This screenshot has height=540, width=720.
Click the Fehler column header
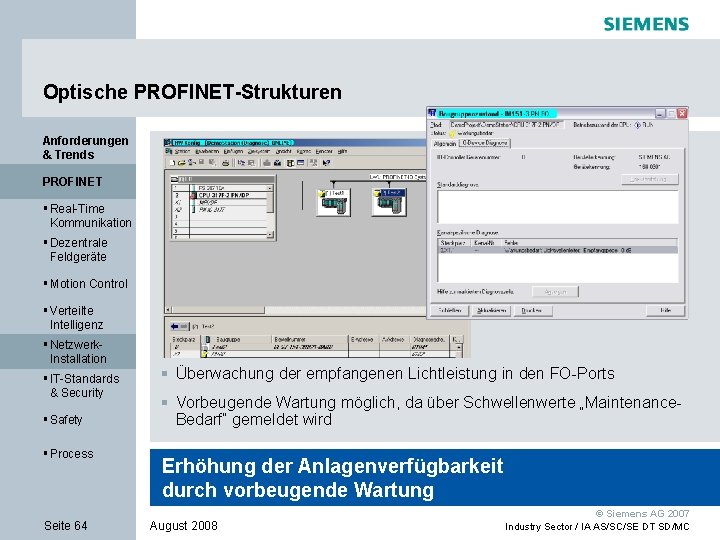coord(590,242)
